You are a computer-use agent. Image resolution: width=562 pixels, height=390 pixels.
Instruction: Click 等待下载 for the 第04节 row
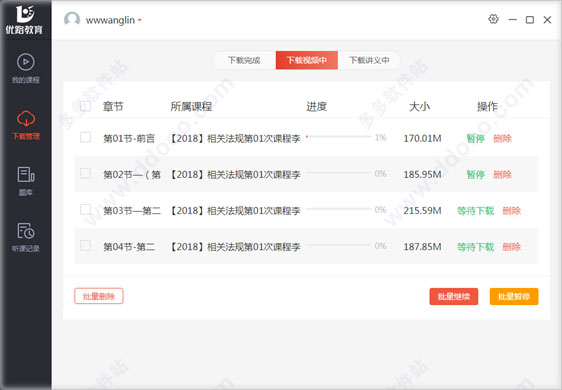click(x=476, y=247)
